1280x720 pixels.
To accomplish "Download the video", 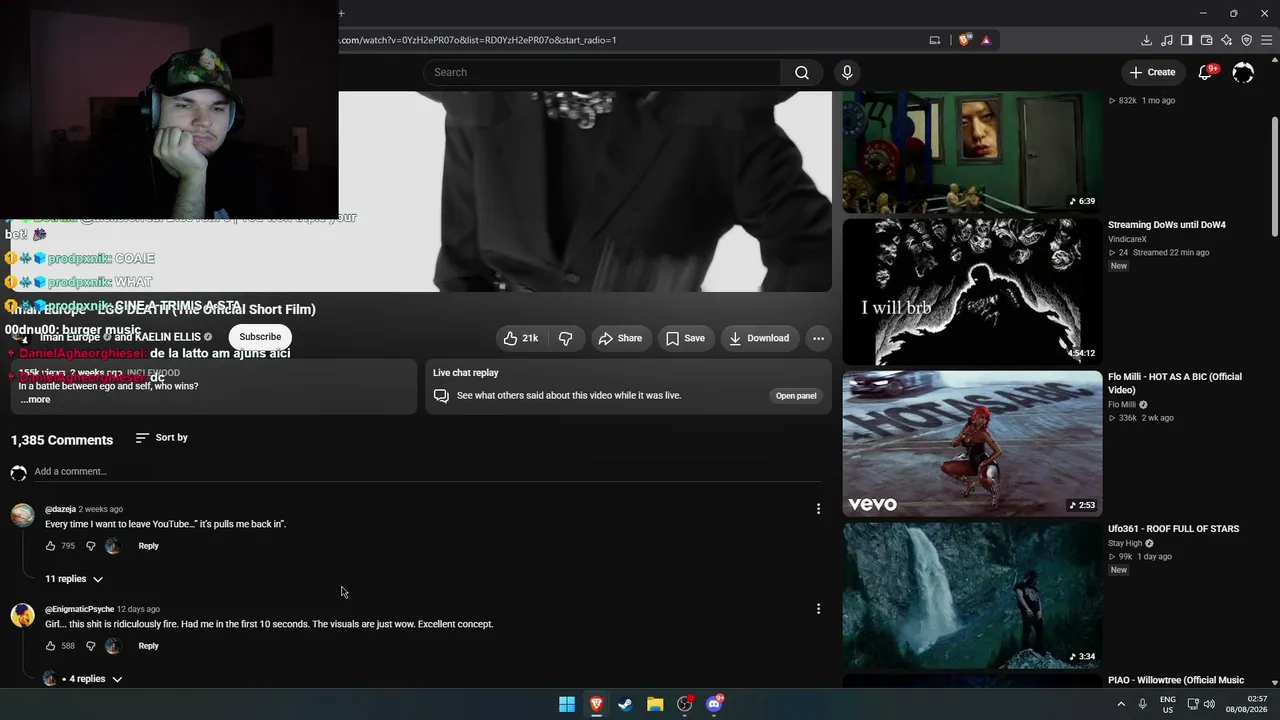I will pyautogui.click(x=759, y=338).
